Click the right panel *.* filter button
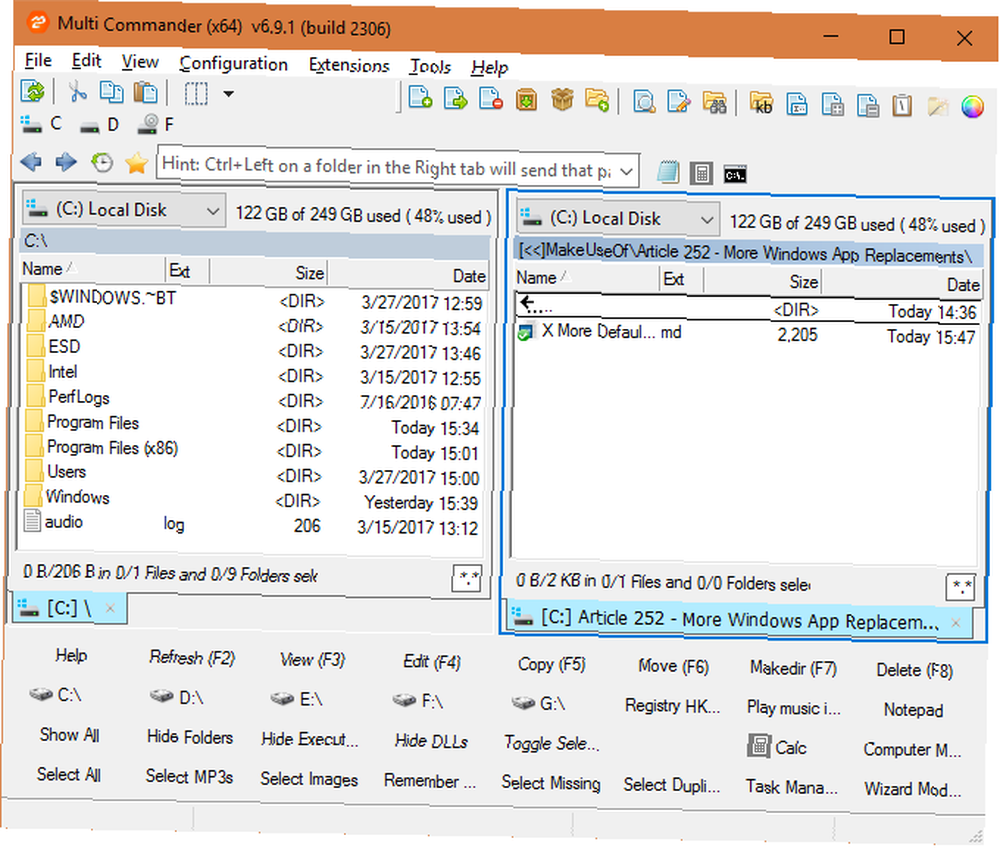 click(x=960, y=587)
